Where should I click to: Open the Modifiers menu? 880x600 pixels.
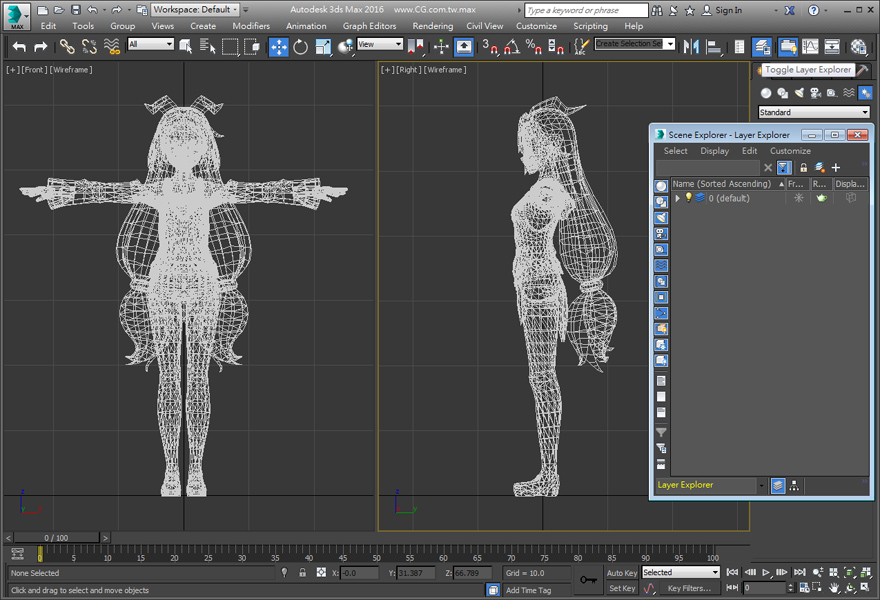(x=251, y=26)
